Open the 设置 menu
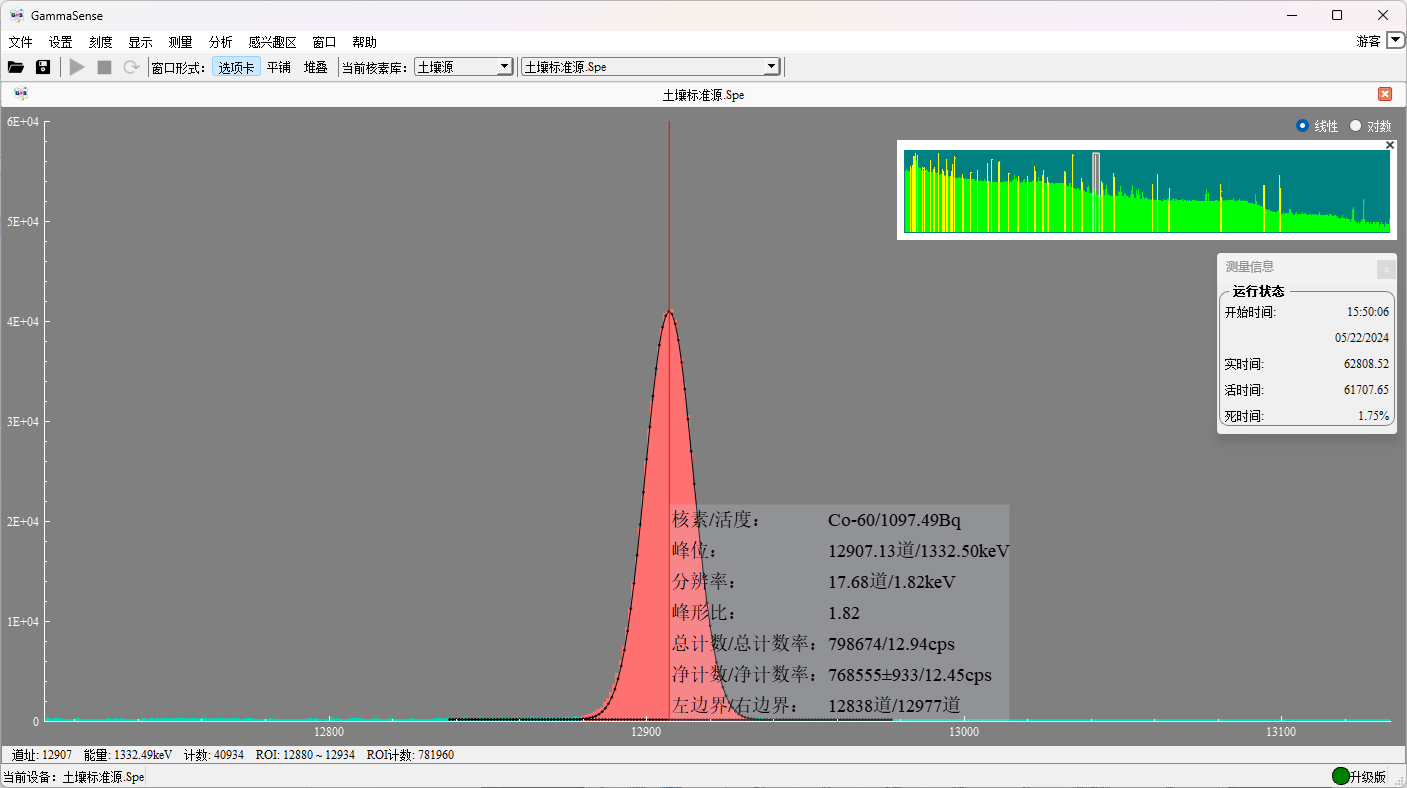 (x=61, y=42)
